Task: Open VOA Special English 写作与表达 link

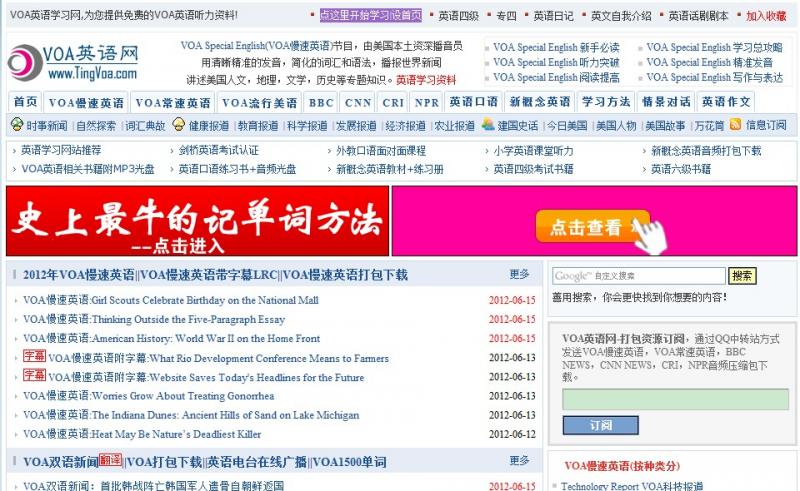Action: click(714, 78)
